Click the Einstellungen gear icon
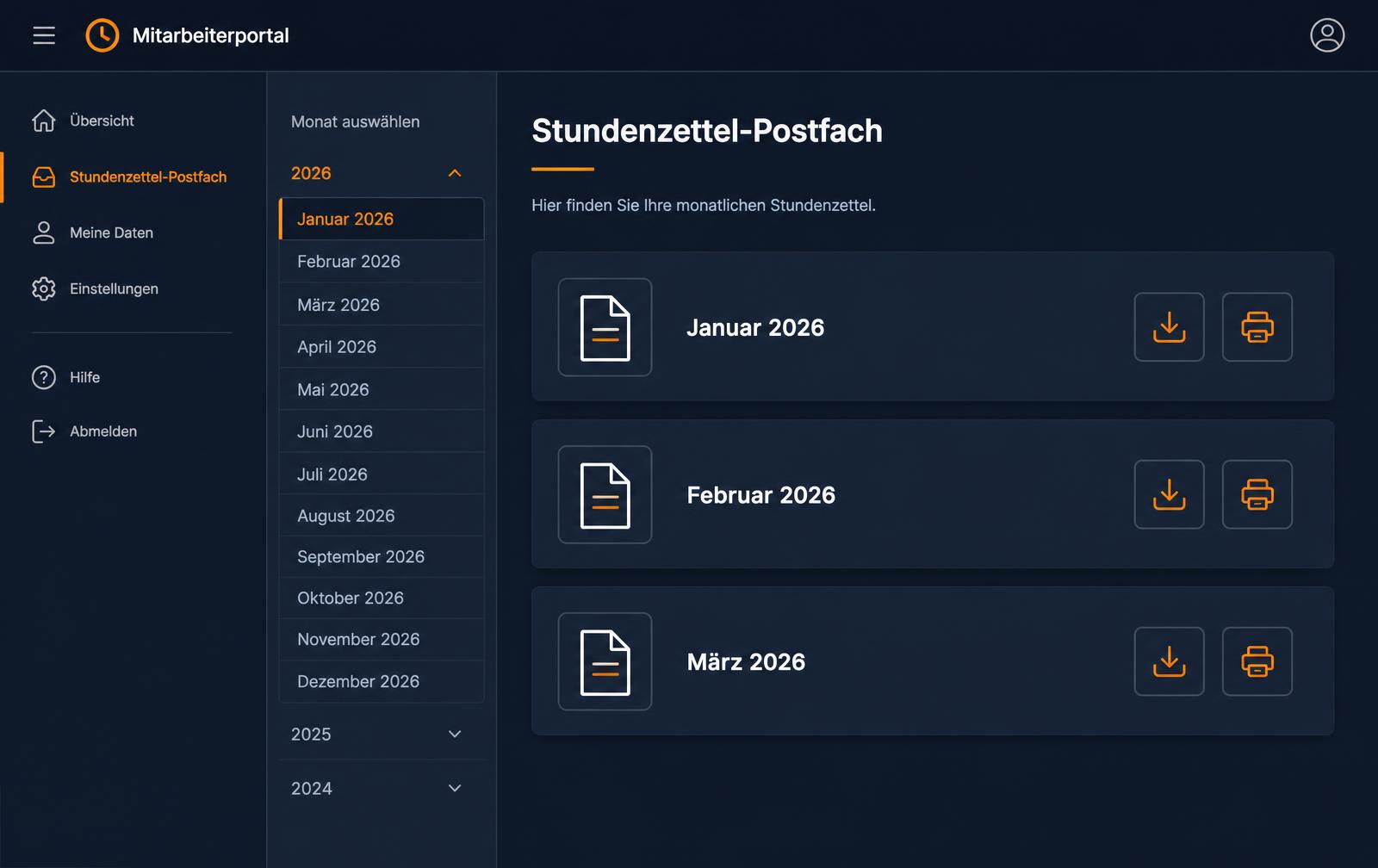This screenshot has height=868, width=1378. (x=44, y=288)
